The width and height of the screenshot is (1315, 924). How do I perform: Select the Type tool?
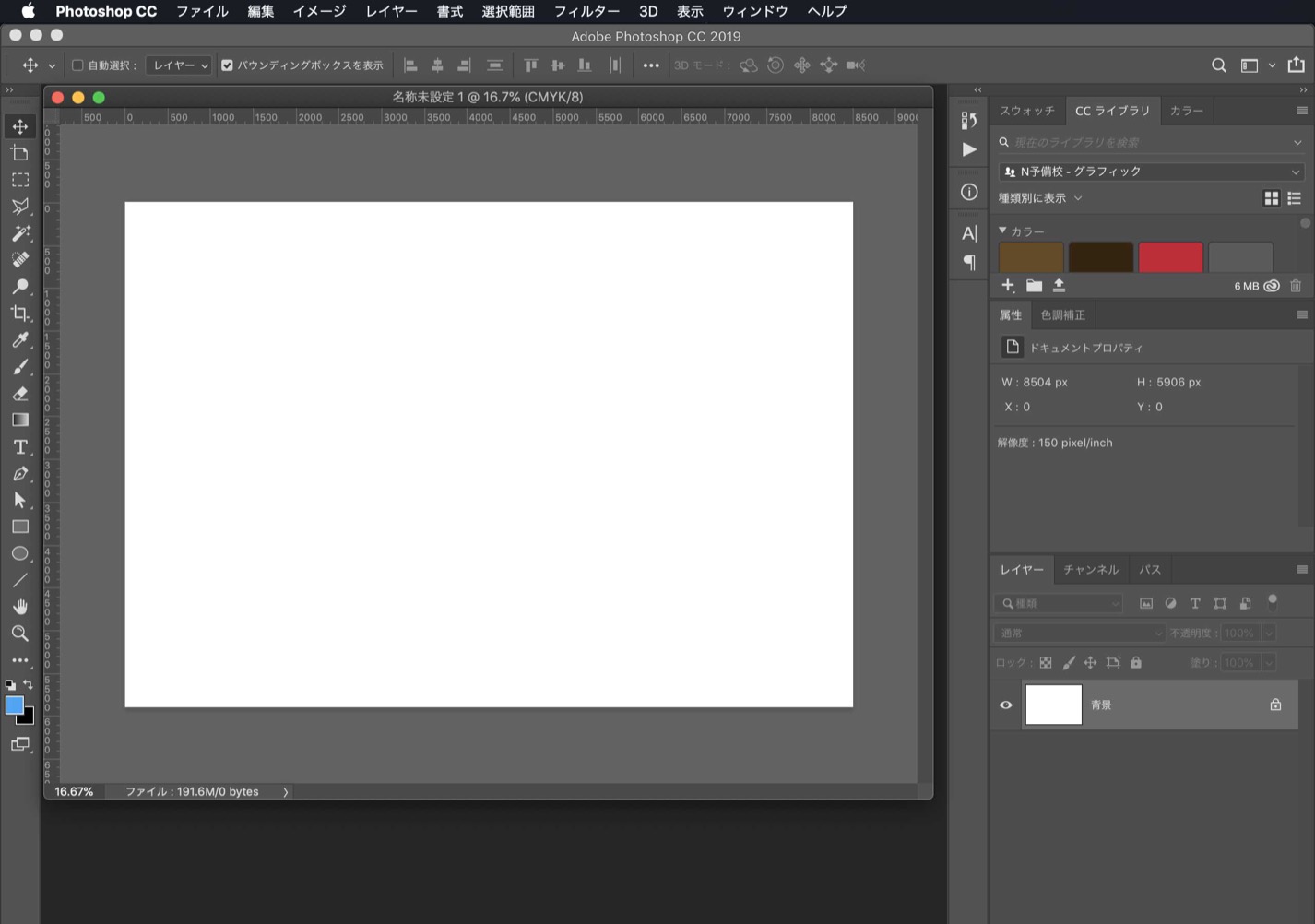tap(20, 447)
